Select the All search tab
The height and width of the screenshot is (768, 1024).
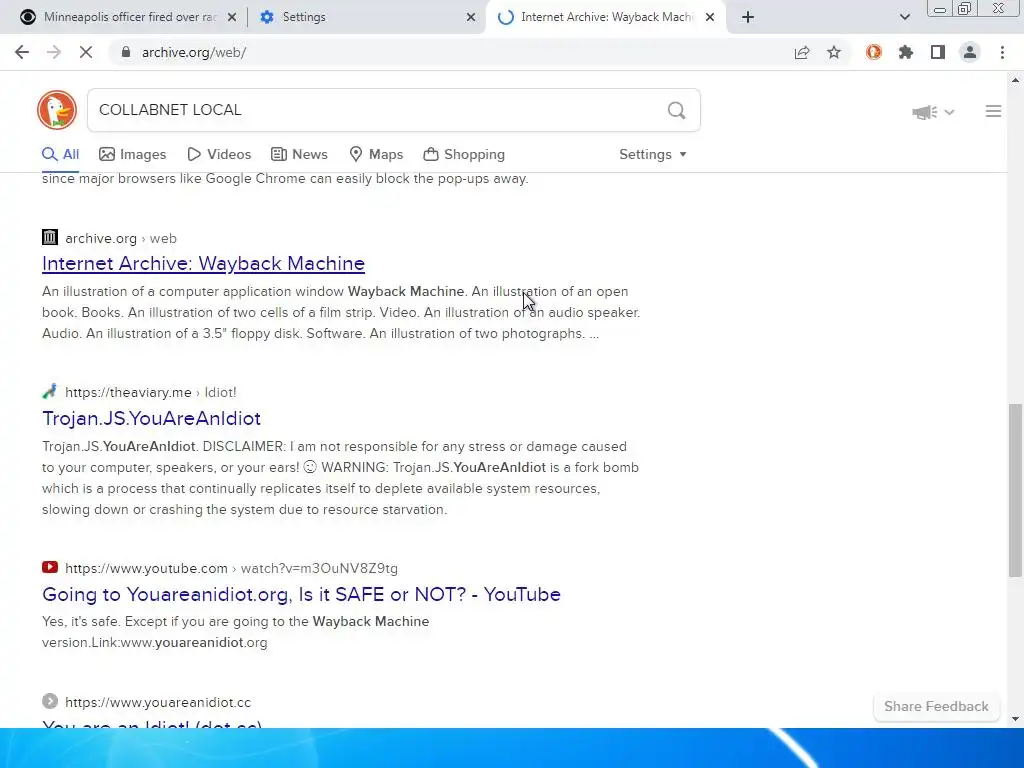tap(60, 155)
